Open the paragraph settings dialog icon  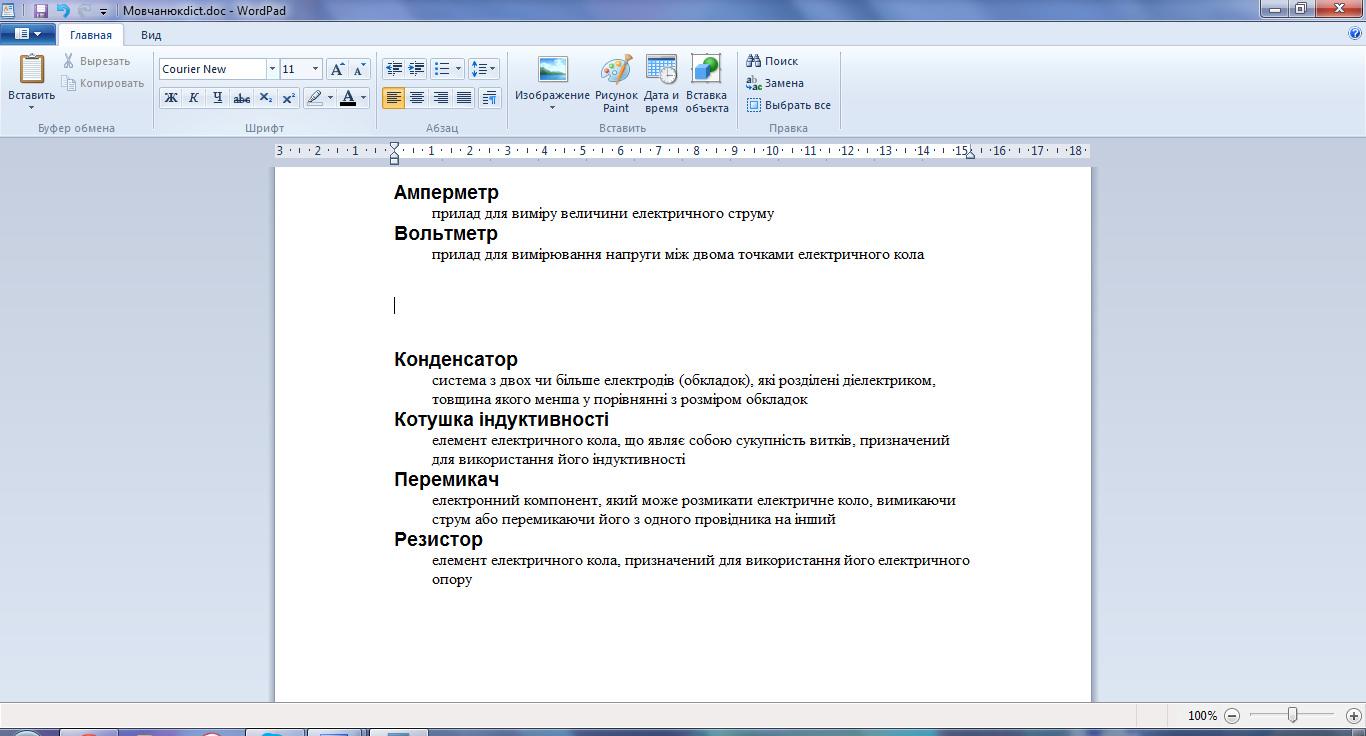pyautogui.click(x=489, y=97)
